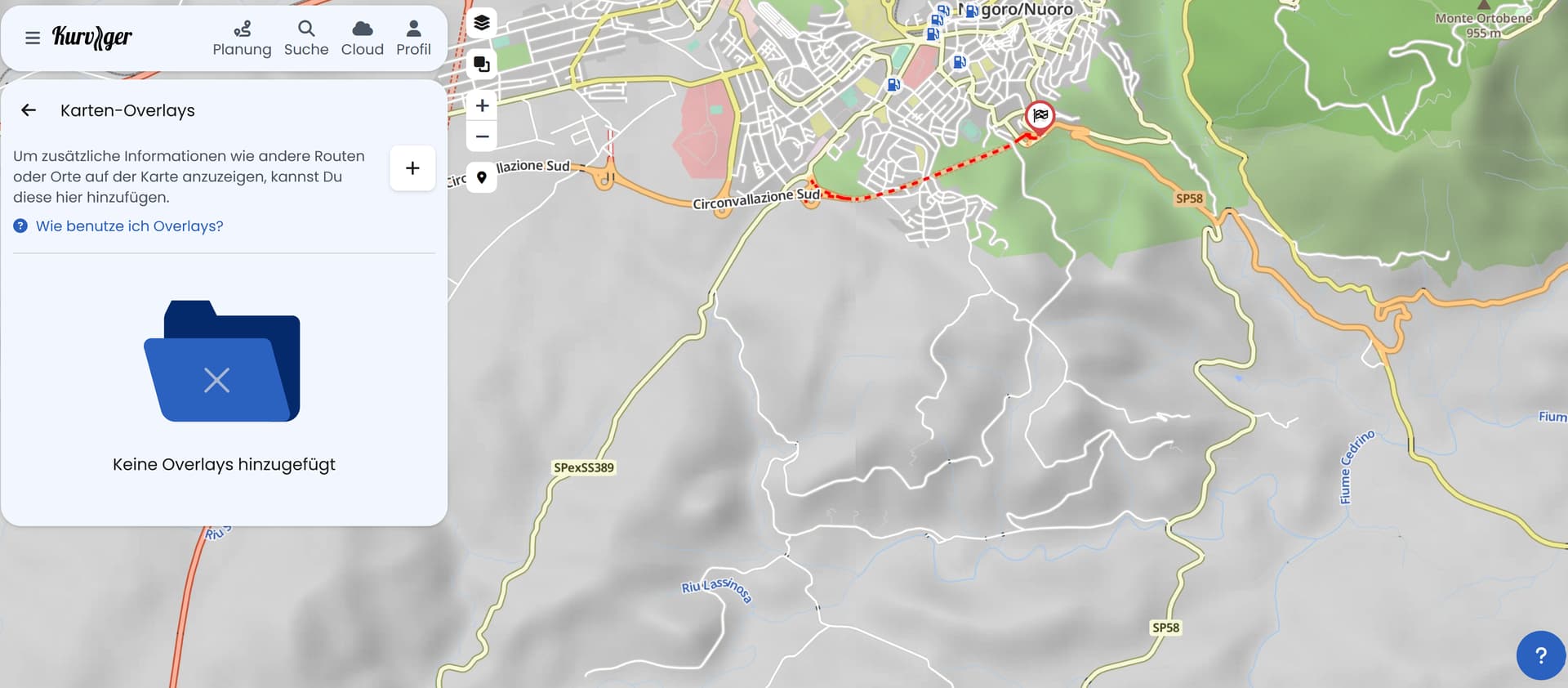The image size is (1568, 688).
Task: Zoom in on the map
Action: 482,105
